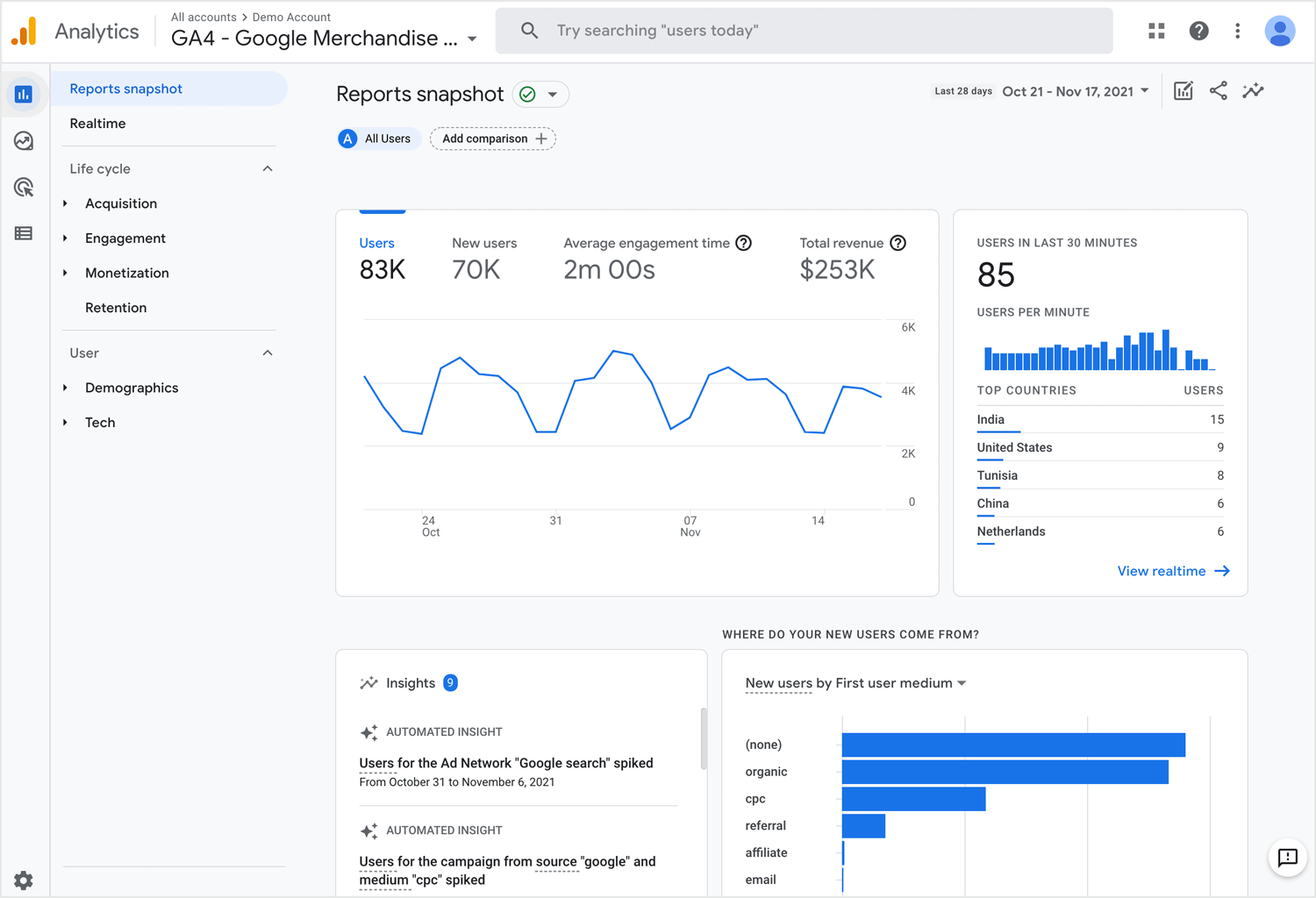Customize this report using the edit icon

coord(1183,90)
